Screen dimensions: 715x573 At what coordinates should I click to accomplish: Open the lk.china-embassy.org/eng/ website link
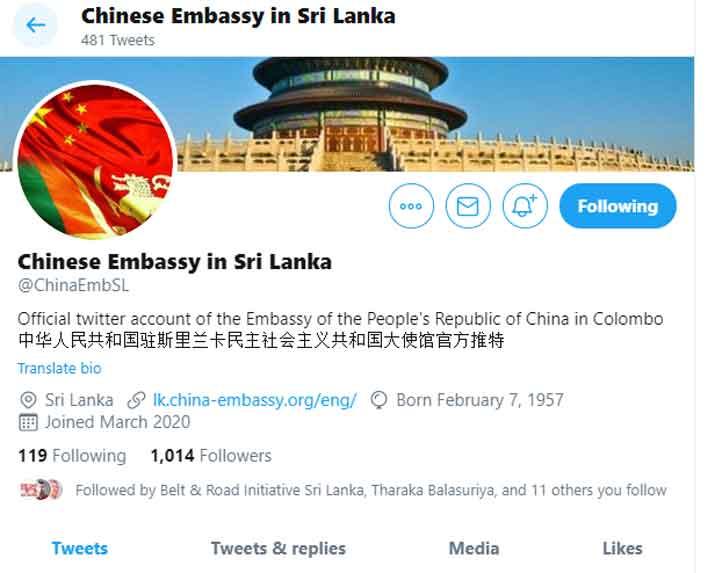pos(254,400)
